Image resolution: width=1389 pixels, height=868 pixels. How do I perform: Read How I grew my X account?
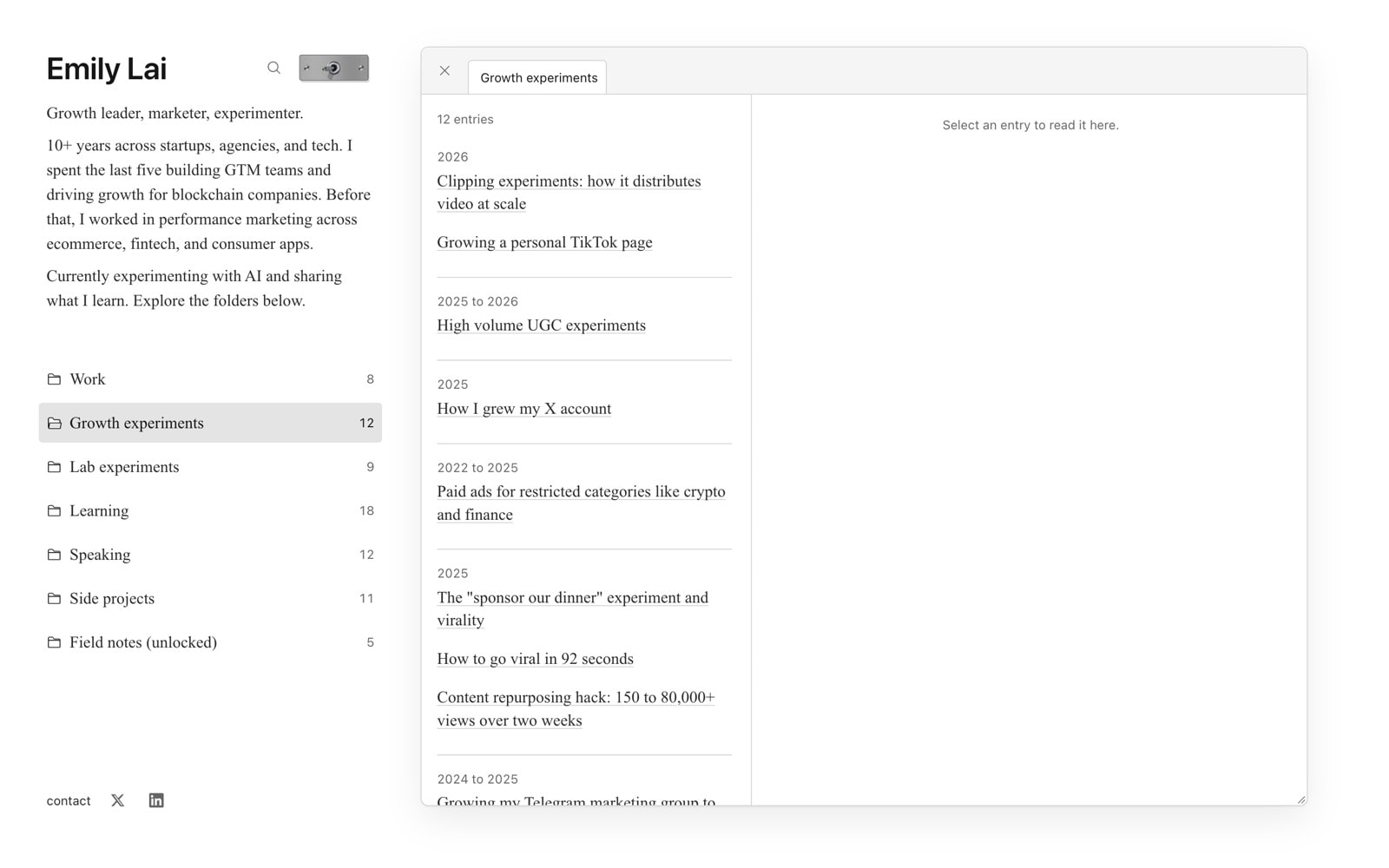point(523,409)
